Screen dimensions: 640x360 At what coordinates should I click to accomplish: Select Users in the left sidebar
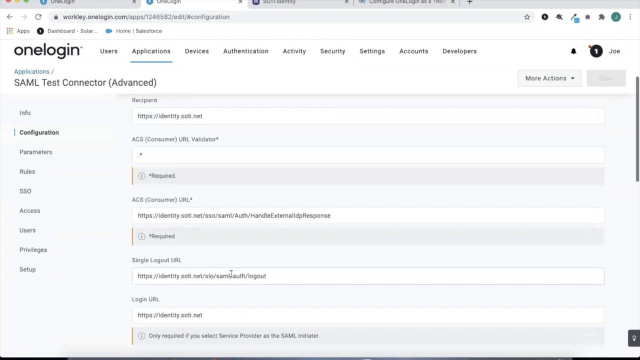[x=28, y=230]
